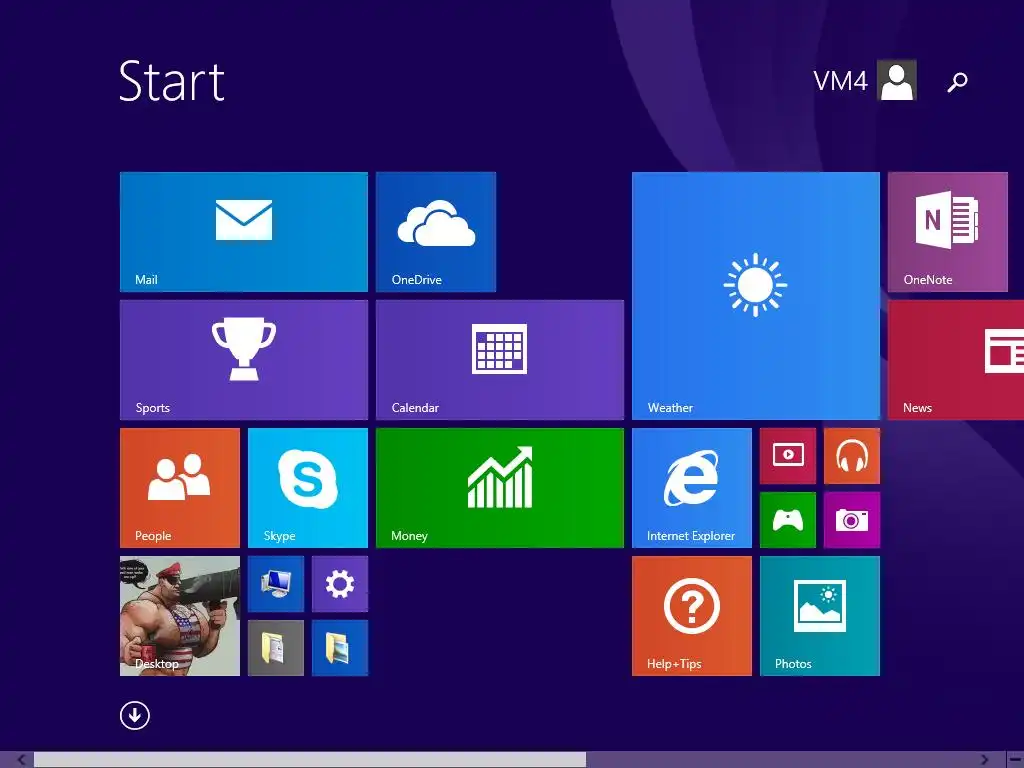Open the small Music headphones tile
The width and height of the screenshot is (1024, 768).
click(852, 456)
